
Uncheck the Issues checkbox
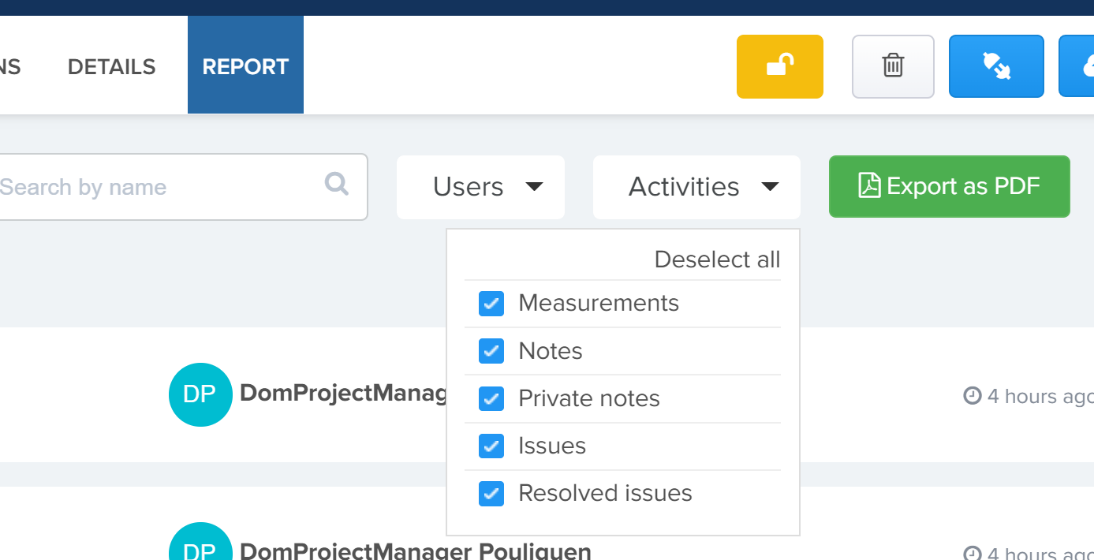click(491, 446)
